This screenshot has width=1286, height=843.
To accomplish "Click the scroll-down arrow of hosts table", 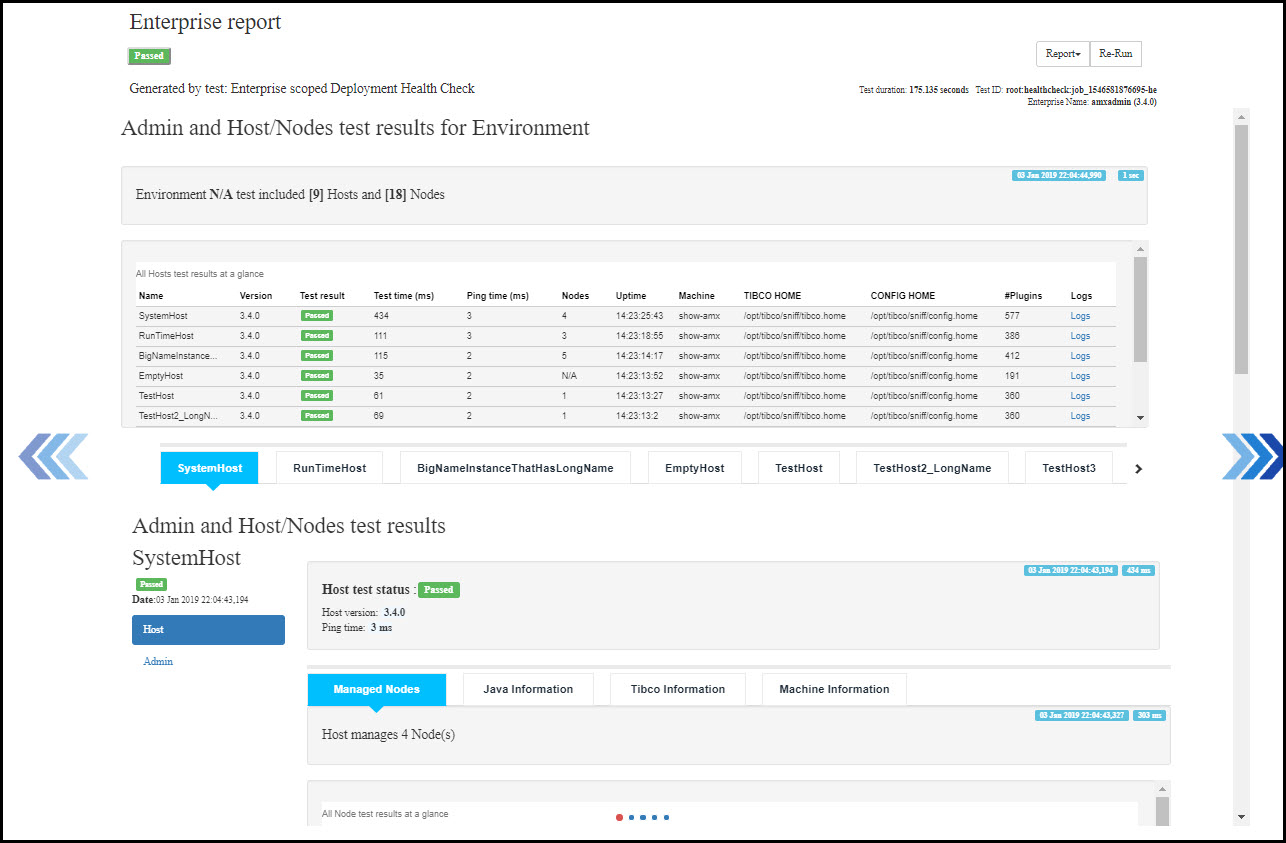I will point(1140,418).
